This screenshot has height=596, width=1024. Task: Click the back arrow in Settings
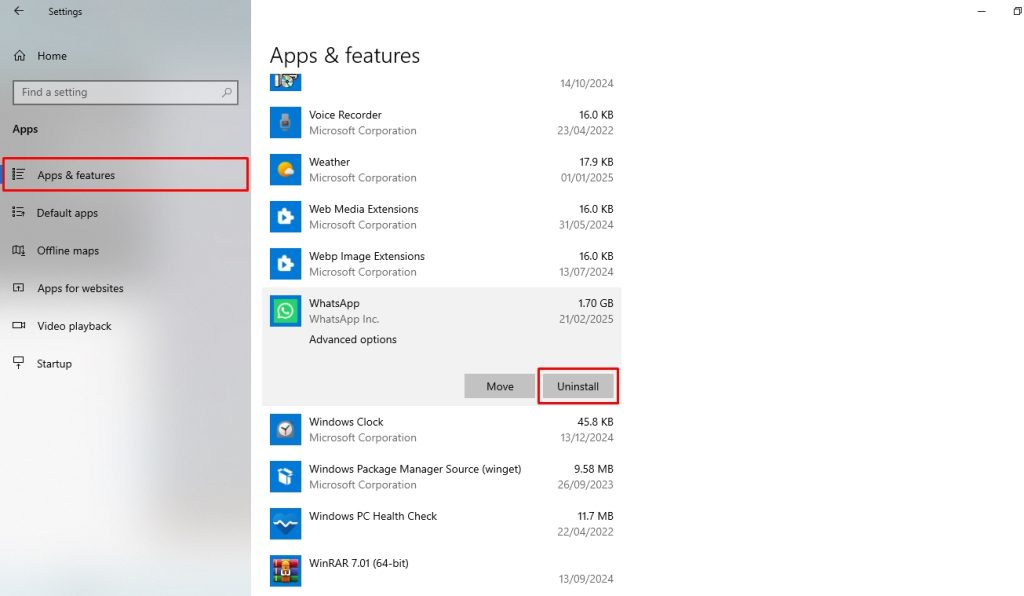[x=18, y=11]
